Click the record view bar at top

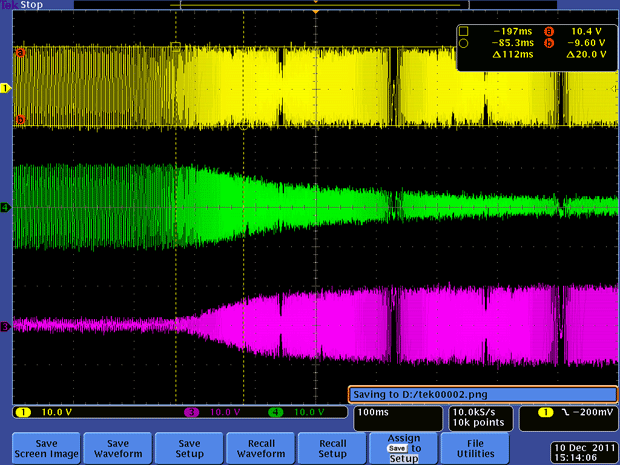pyautogui.click(x=316, y=5)
